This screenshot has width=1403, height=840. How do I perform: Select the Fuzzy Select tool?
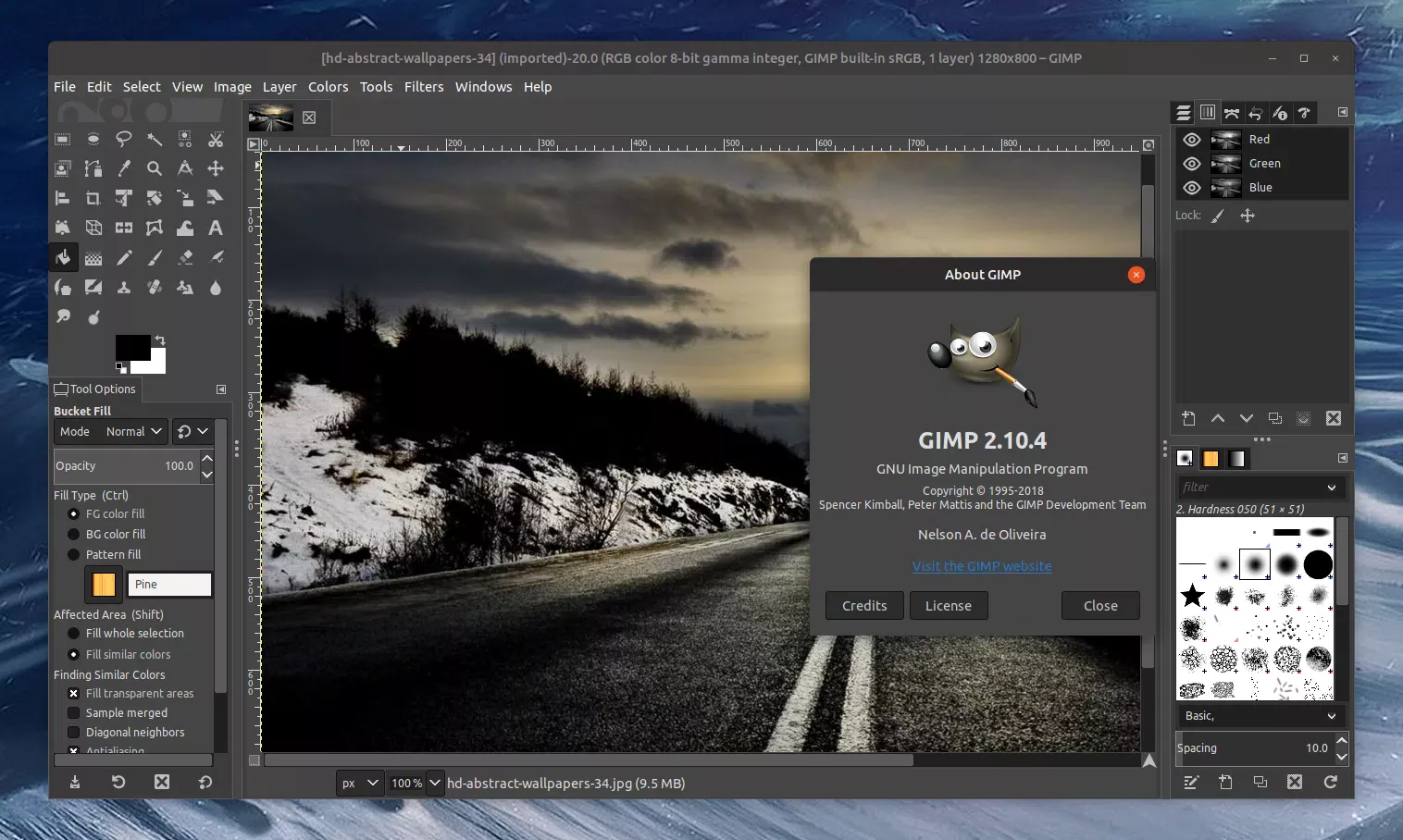155,139
